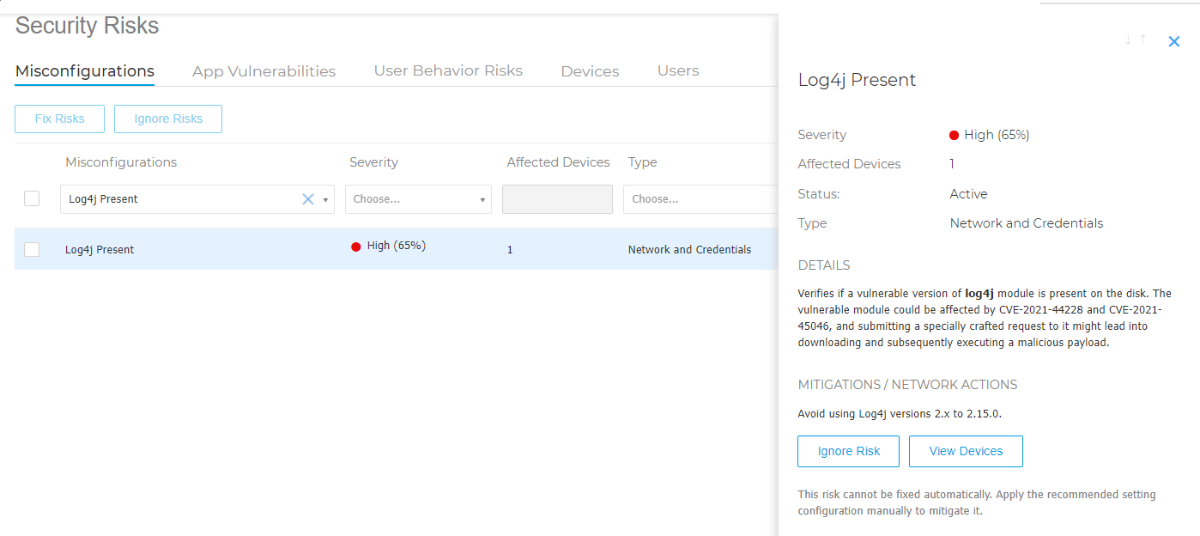Switch to the Users tab
Image resolution: width=1200 pixels, height=536 pixels.
coord(678,71)
